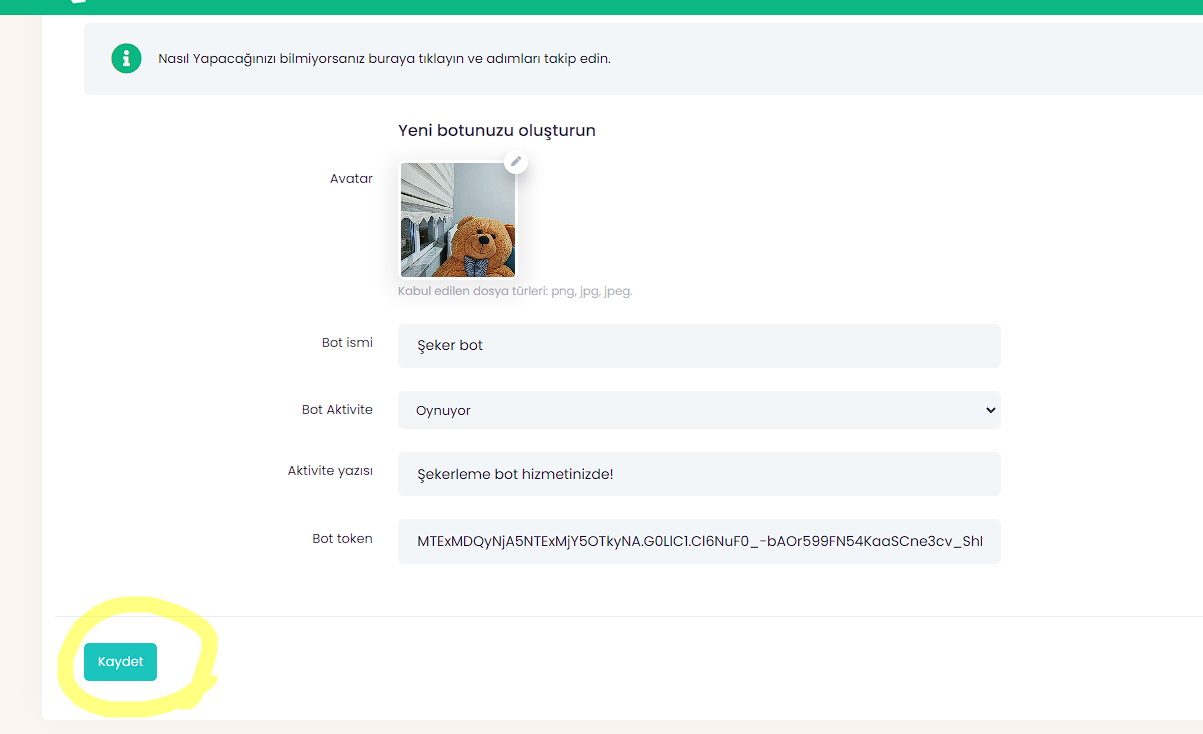Click the 'Kabul edilen dosya türleri' note
1203x734 pixels.
(515, 291)
